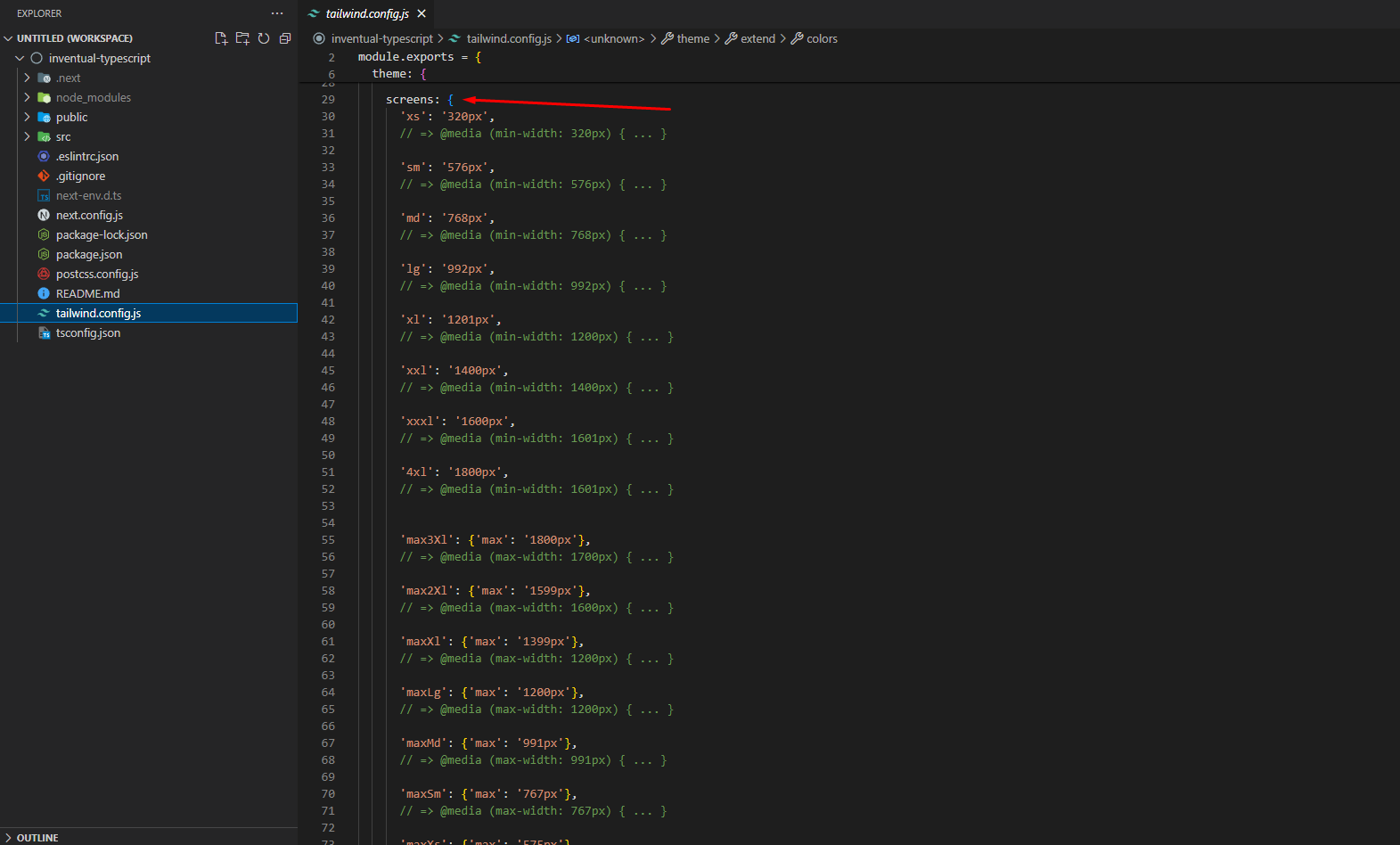The width and height of the screenshot is (1400, 845).
Task: Close the tailwind.config.js editor tab
Action: pyautogui.click(x=422, y=13)
